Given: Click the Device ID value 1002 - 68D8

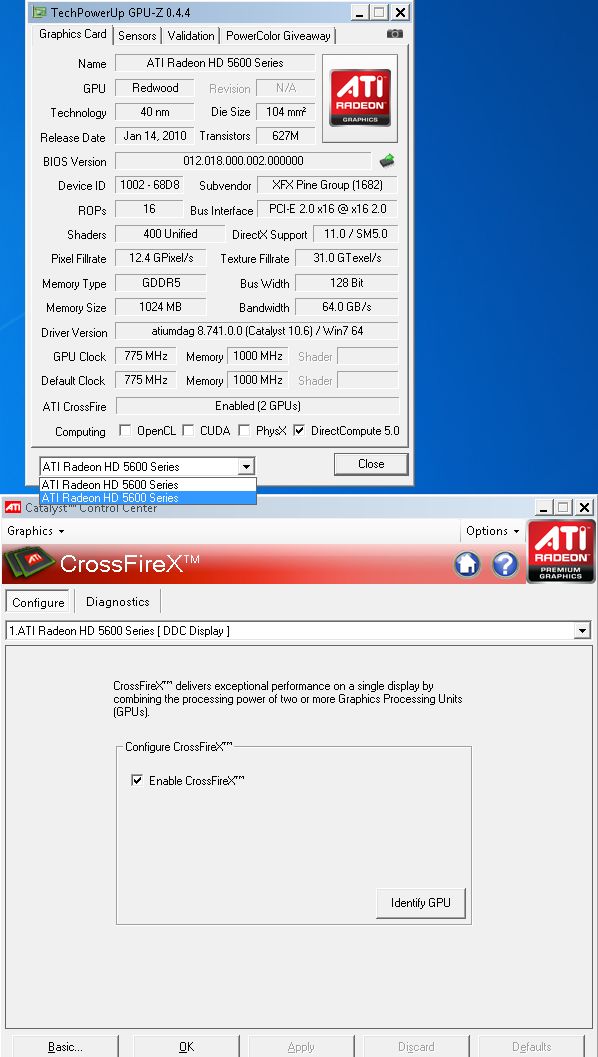Looking at the screenshot, I should coord(150,185).
